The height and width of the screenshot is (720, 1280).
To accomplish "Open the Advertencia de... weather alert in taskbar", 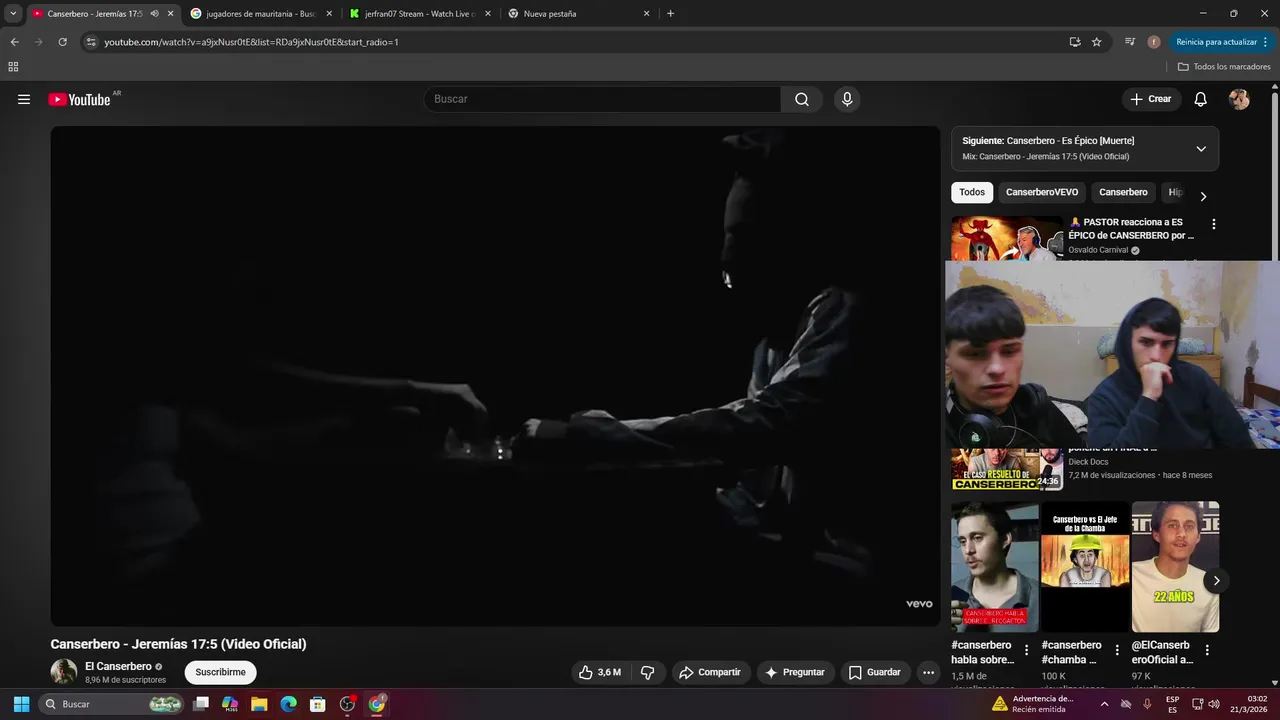I will point(1033,704).
